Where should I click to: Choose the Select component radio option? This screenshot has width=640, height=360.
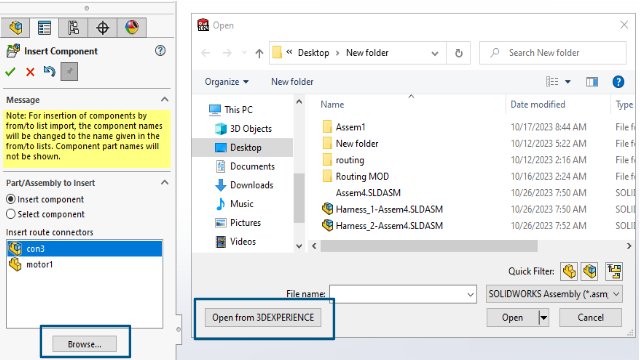click(x=11, y=214)
